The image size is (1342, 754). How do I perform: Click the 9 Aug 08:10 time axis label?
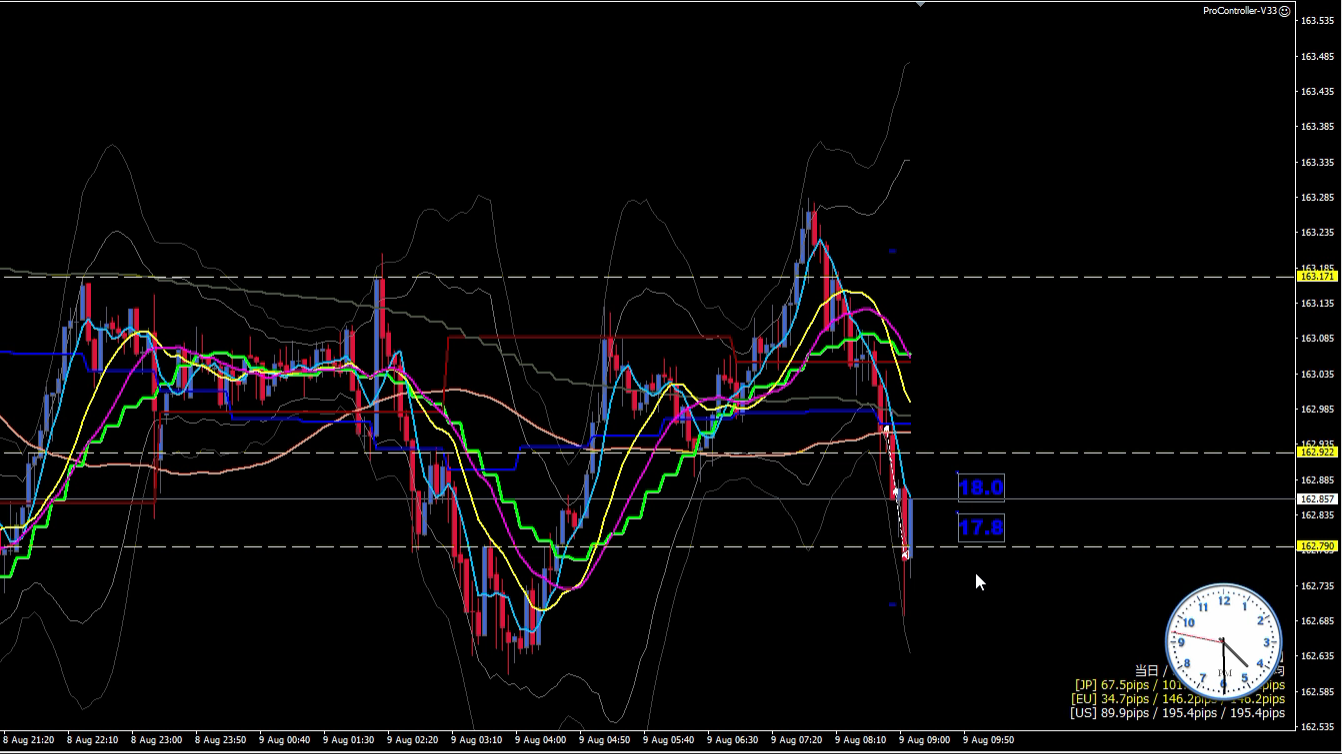point(861,740)
